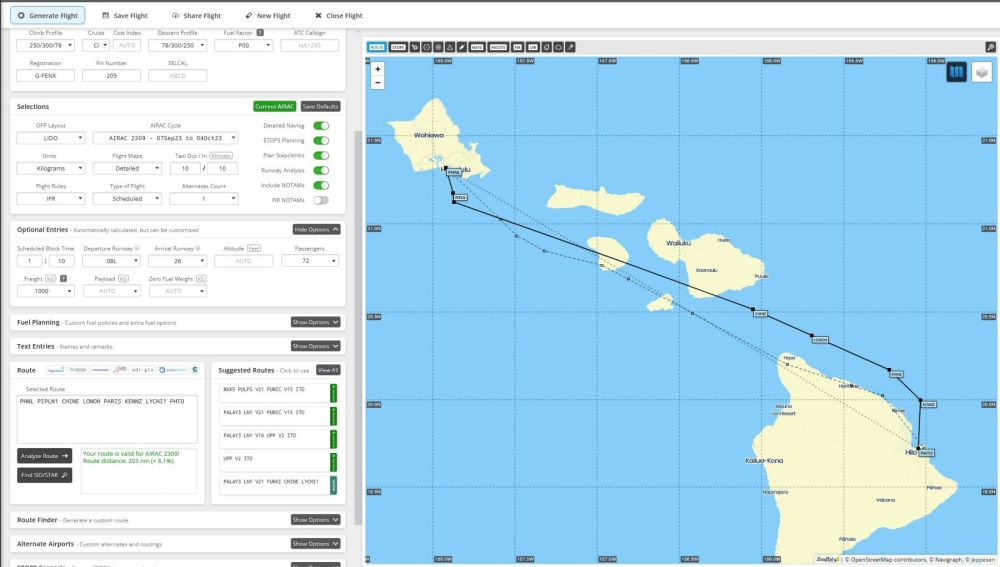Open the Units Kilograms dropdown

(x=51, y=168)
